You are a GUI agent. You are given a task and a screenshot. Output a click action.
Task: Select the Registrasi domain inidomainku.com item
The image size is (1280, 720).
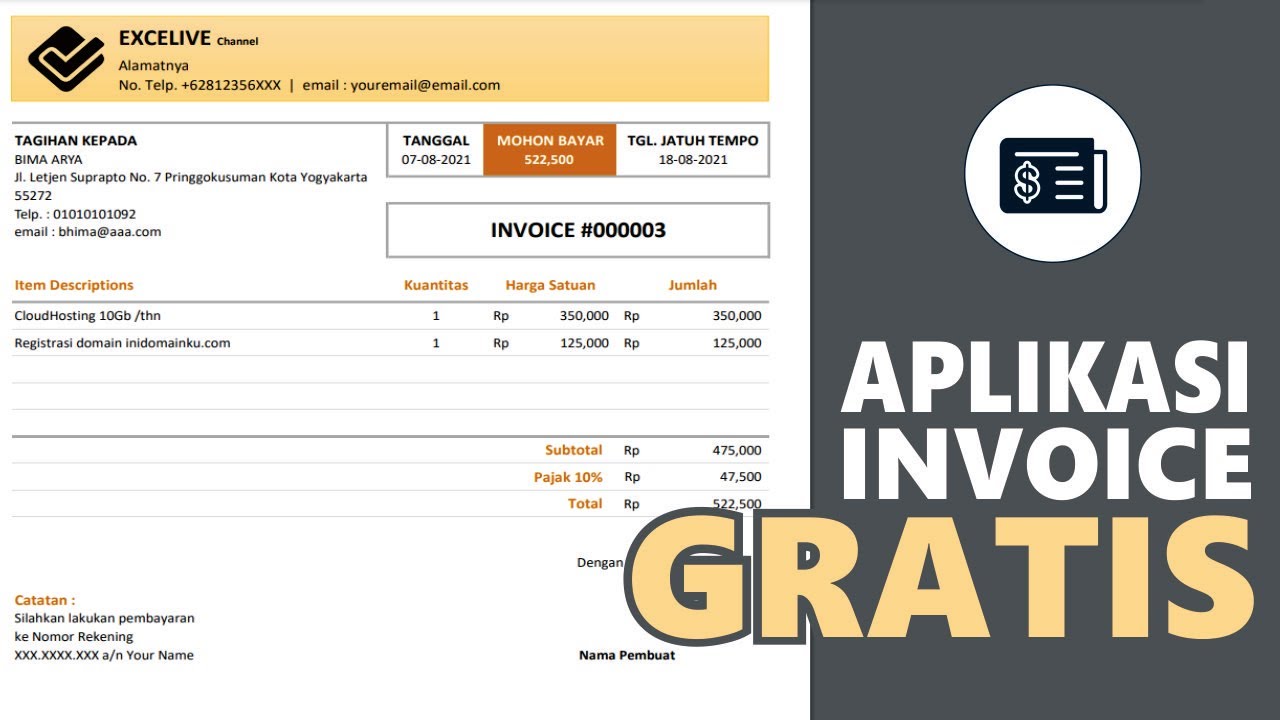[122, 343]
